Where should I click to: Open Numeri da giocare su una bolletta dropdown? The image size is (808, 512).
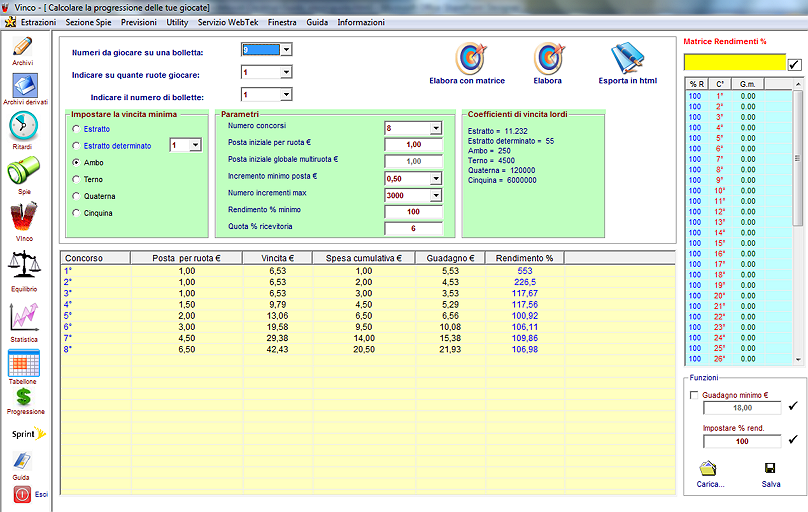click(x=287, y=50)
